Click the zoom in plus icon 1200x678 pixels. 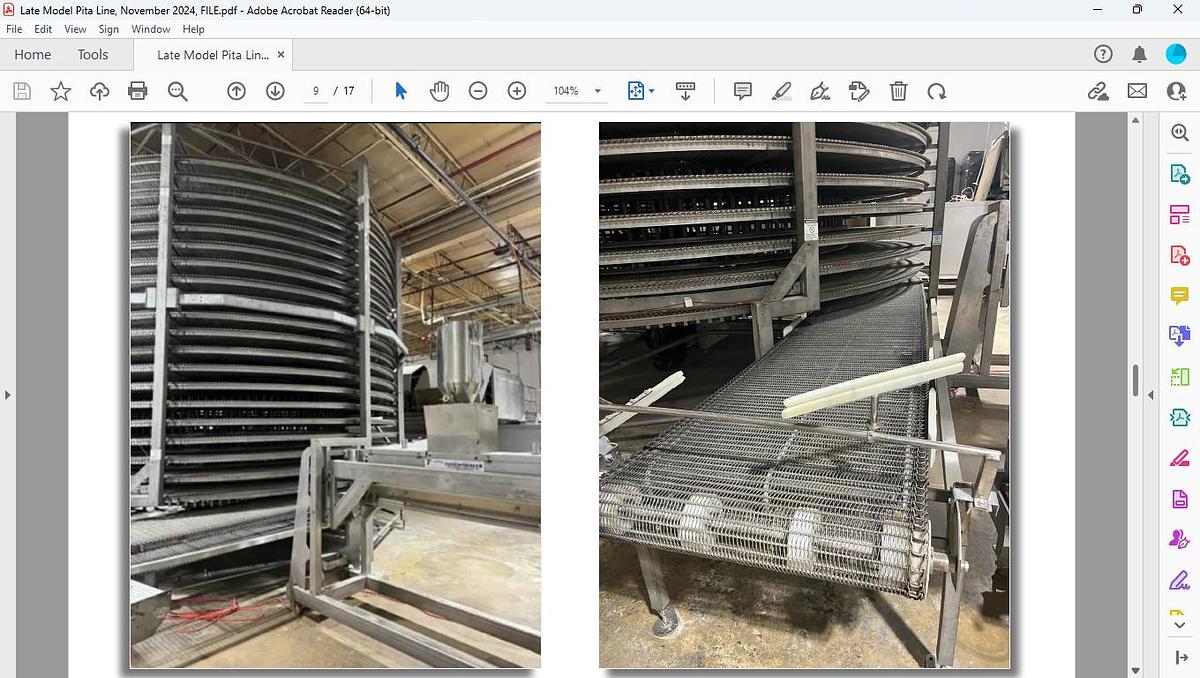pos(517,91)
